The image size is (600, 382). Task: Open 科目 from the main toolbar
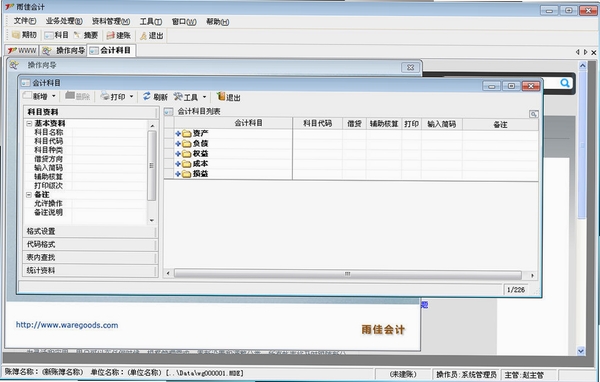pos(49,36)
